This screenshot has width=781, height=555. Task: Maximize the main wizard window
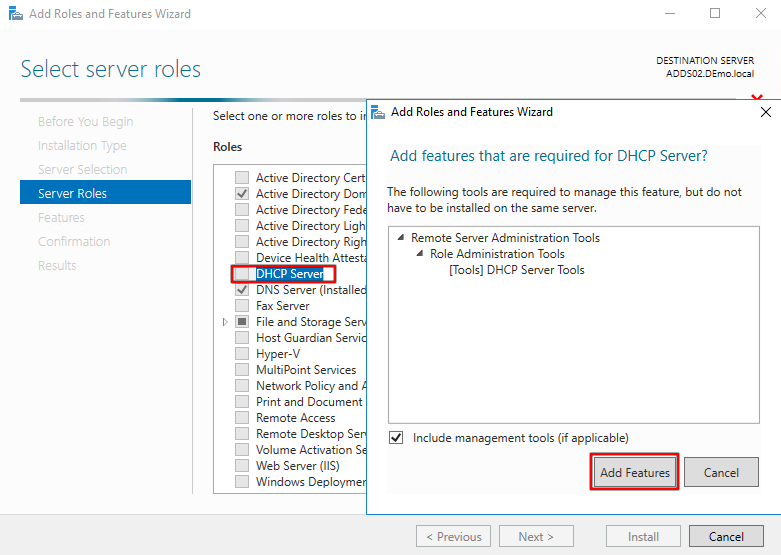[x=715, y=13]
